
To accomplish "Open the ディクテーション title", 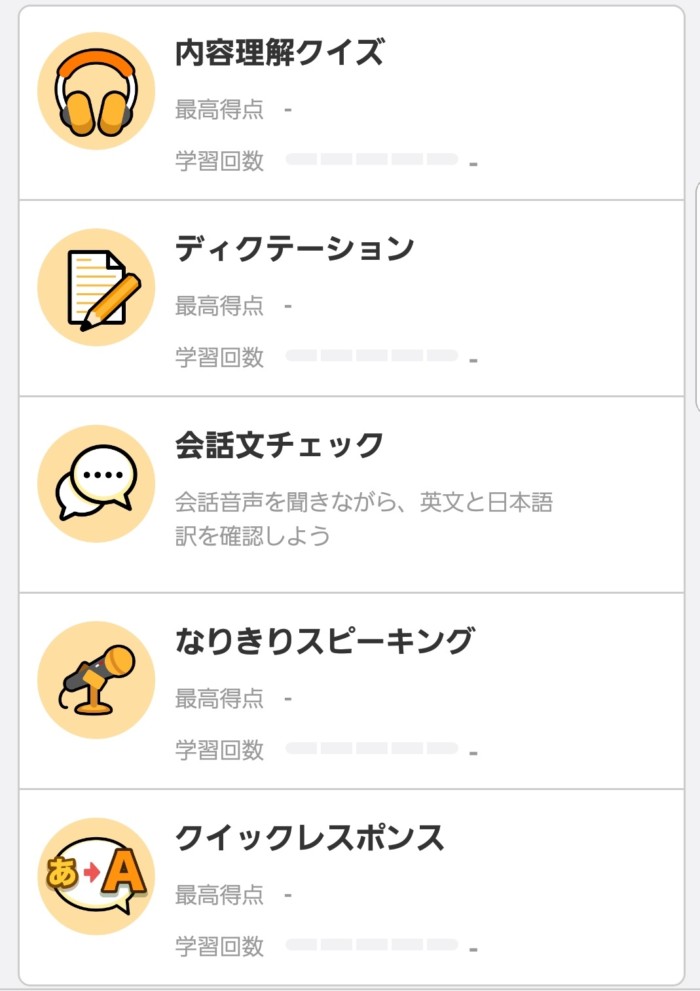I will tap(294, 249).
